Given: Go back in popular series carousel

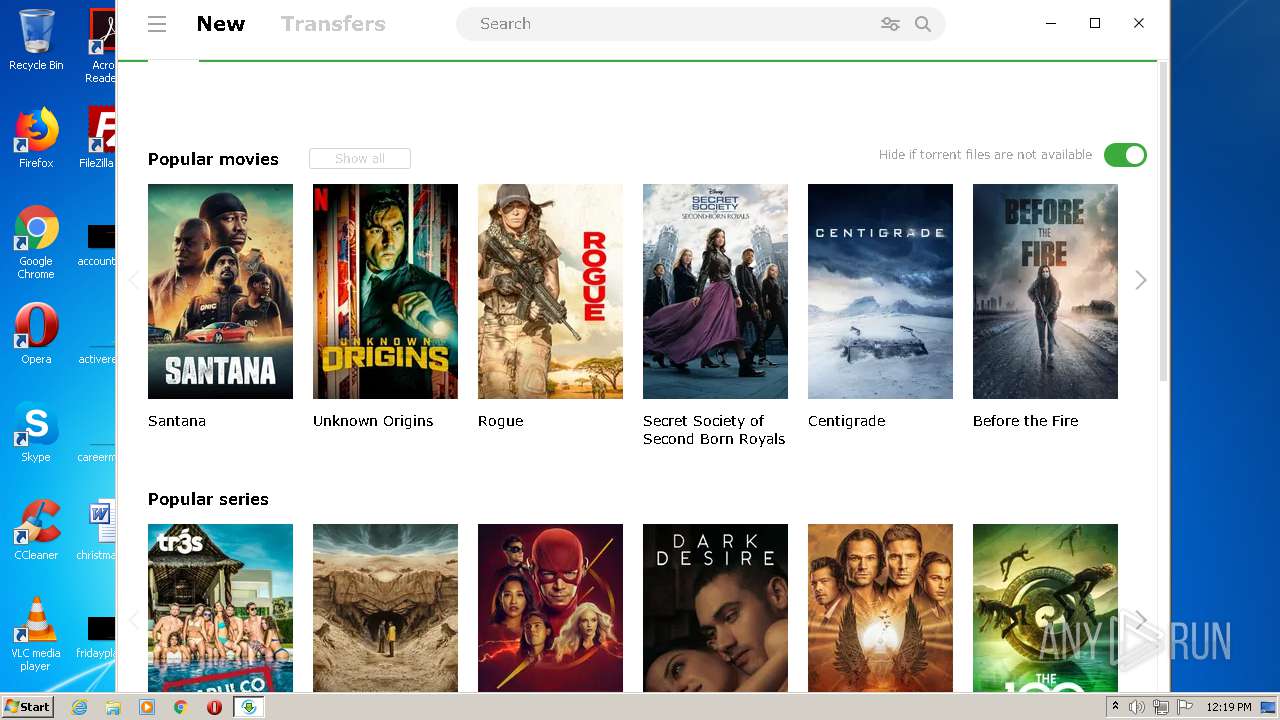Looking at the screenshot, I should pyautogui.click(x=133, y=620).
